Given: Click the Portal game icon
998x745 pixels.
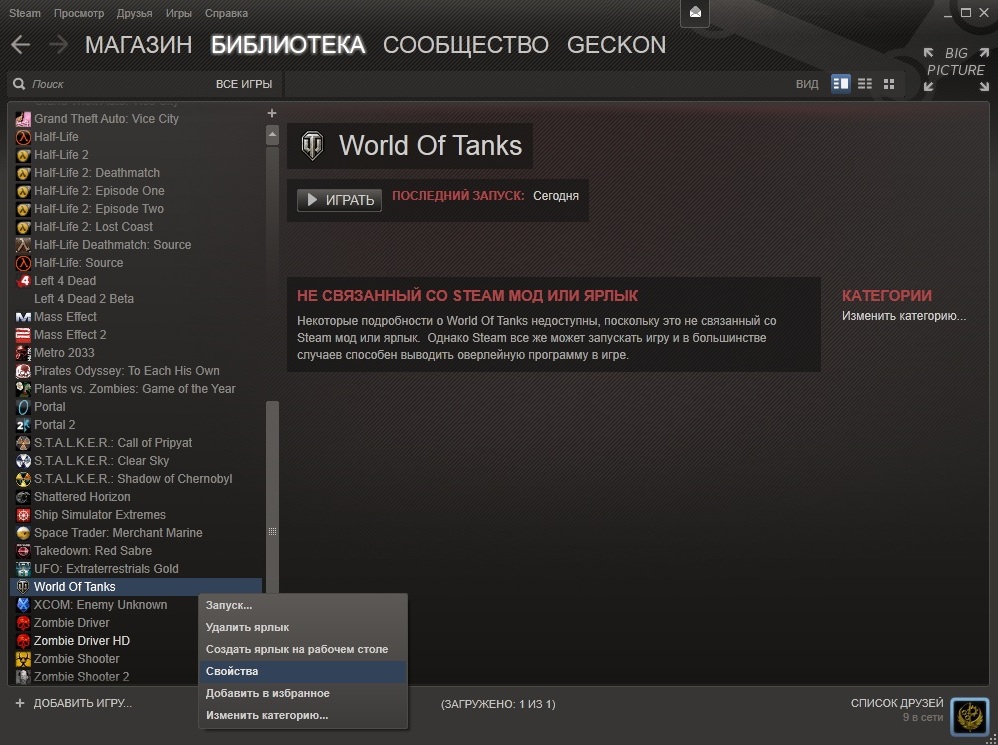Looking at the screenshot, I should [x=23, y=407].
